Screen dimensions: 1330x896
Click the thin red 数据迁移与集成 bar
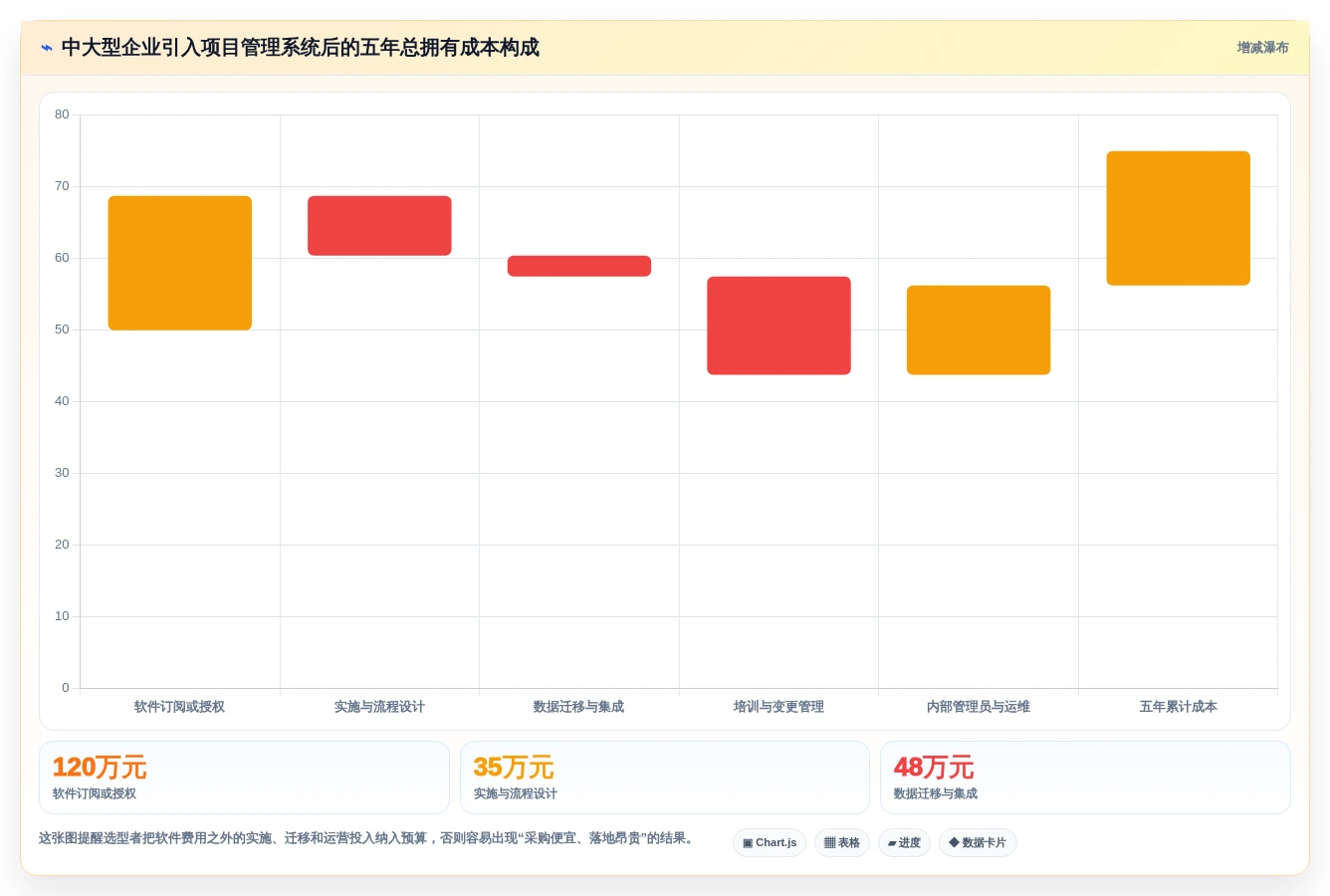tap(579, 266)
